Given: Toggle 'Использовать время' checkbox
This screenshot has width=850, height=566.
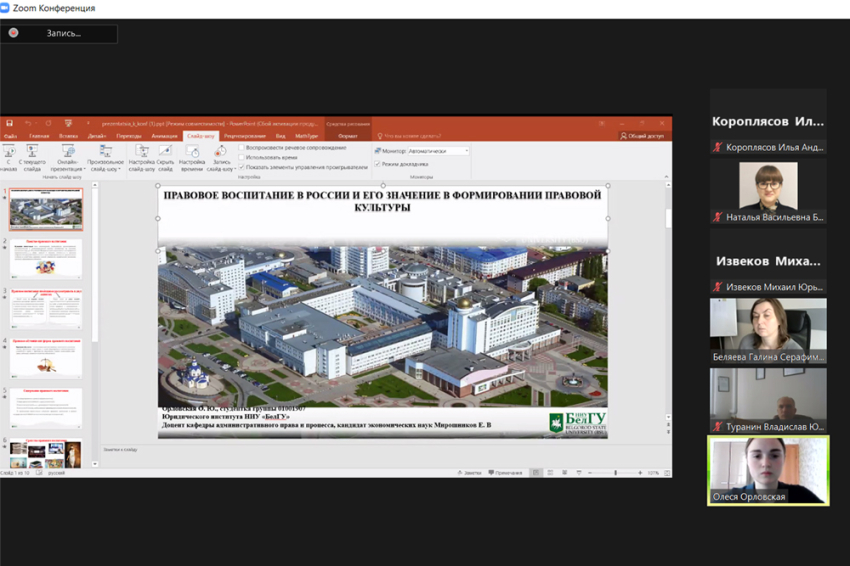Looking at the screenshot, I should (x=241, y=157).
